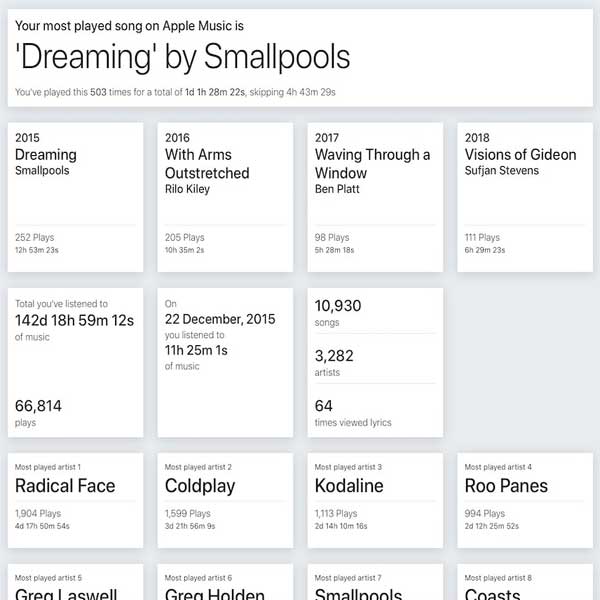Open the Roo Panes artist card
The image size is (600, 600).
[x=525, y=501]
